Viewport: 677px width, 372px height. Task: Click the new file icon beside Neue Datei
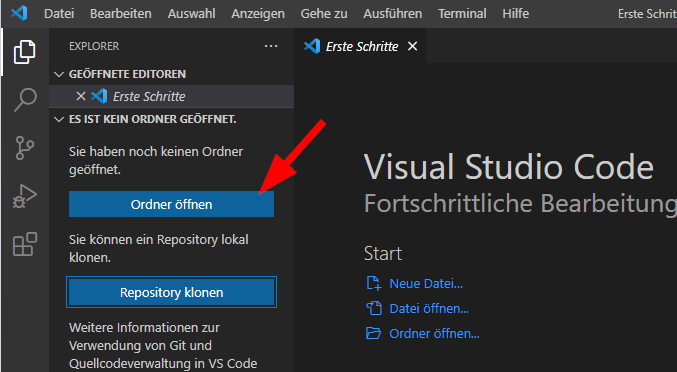373,284
